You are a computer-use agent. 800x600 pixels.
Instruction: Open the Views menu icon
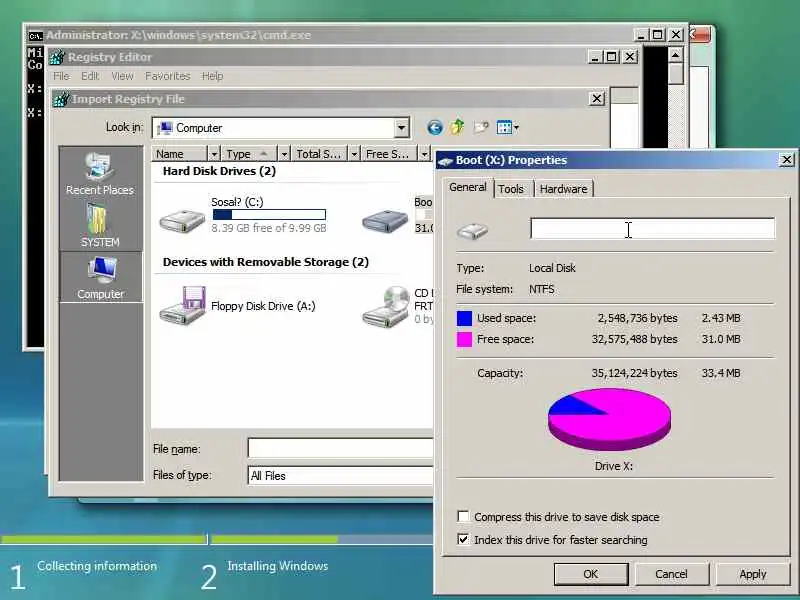[x=508, y=127]
